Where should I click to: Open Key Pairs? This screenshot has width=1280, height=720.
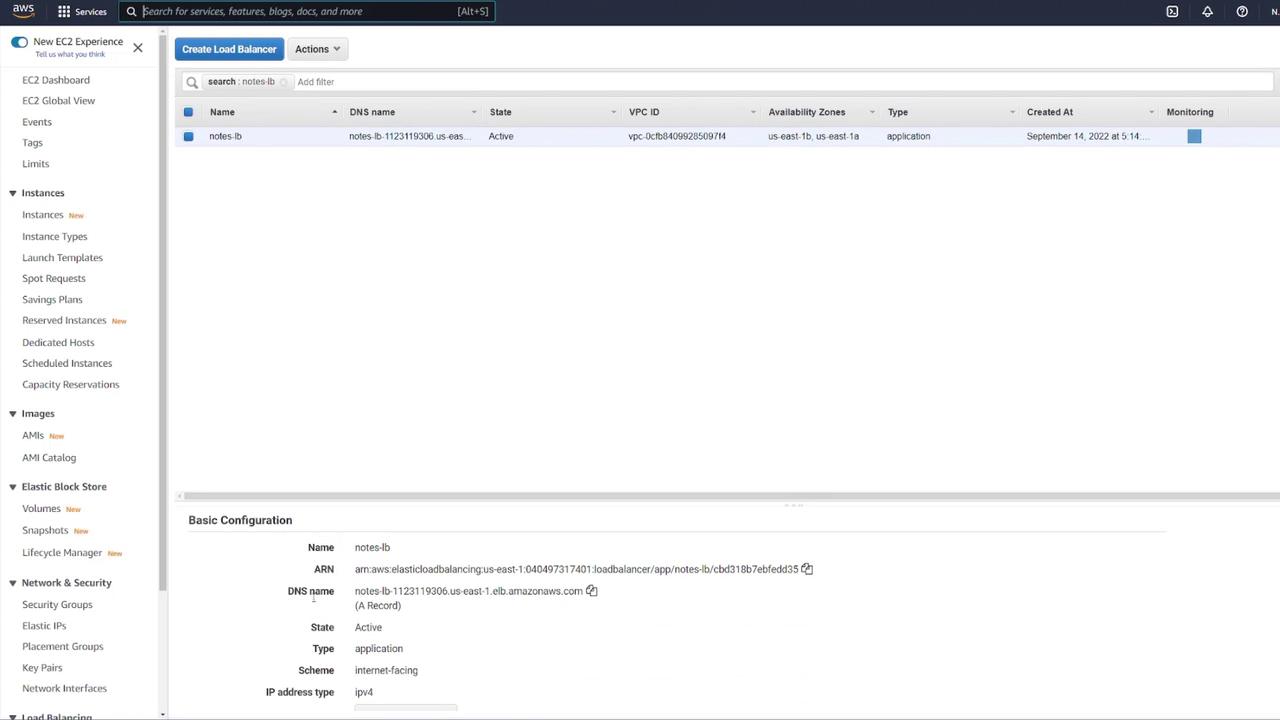click(42, 668)
